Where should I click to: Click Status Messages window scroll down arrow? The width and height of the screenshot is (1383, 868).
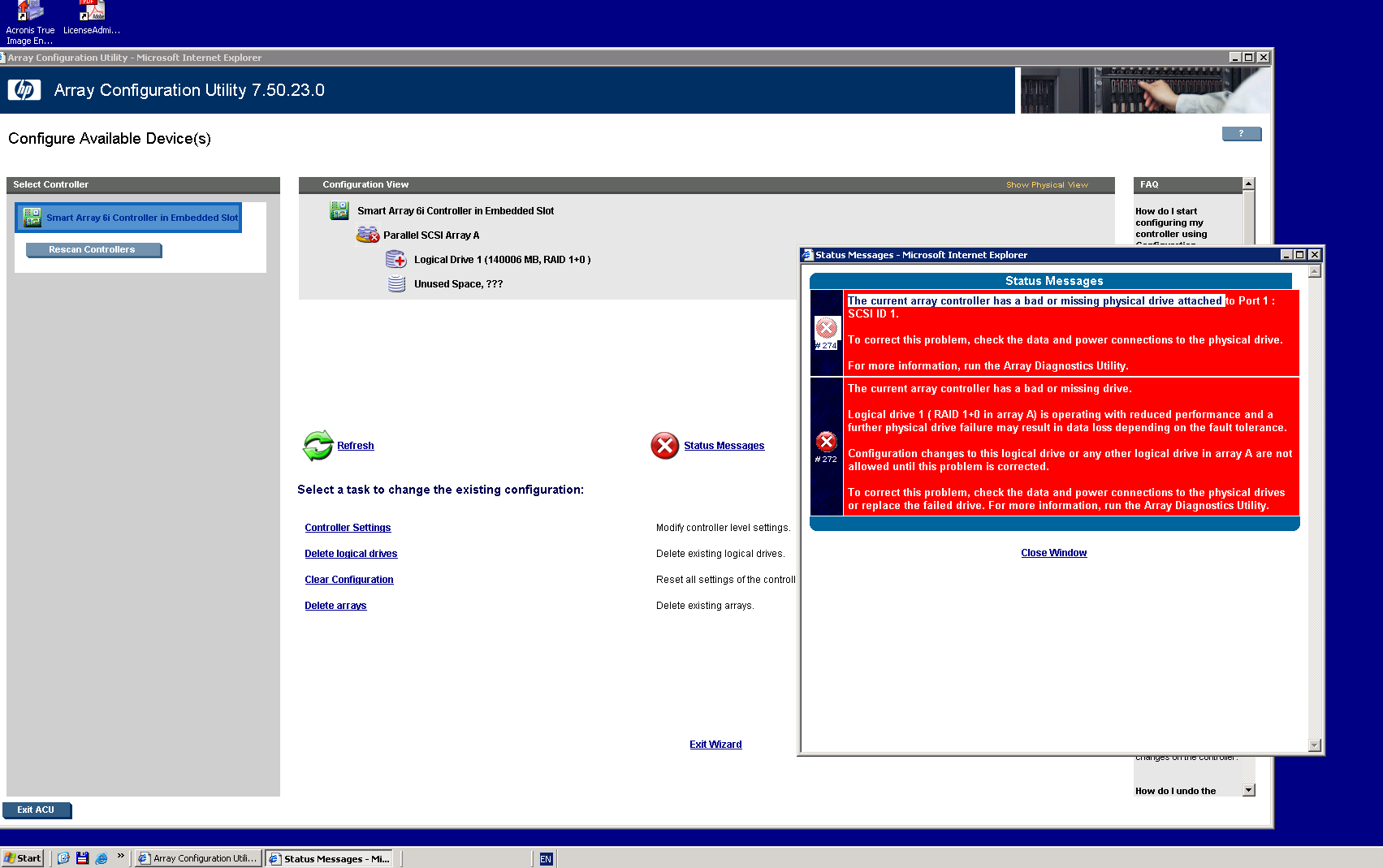pos(1315,745)
